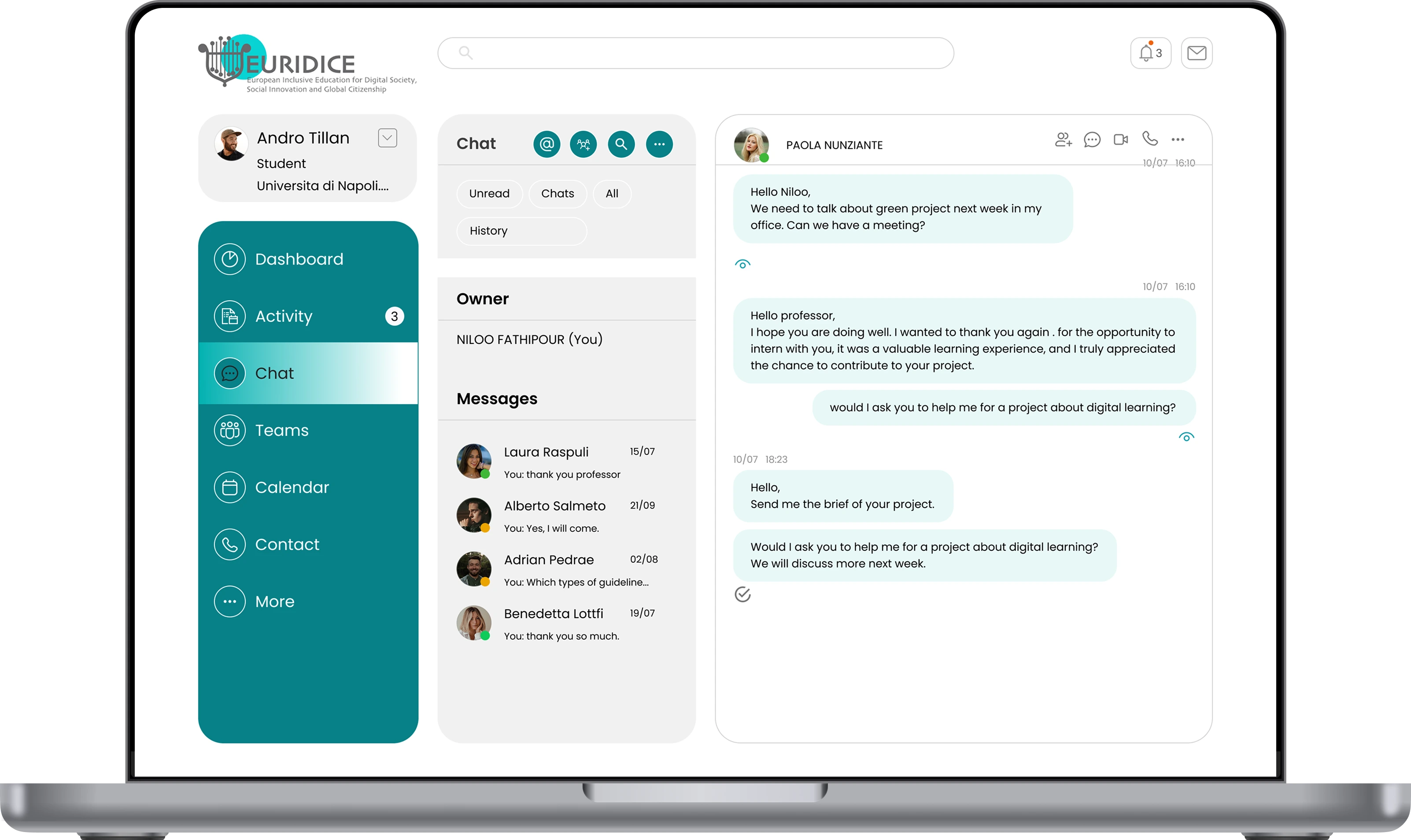Click the seen eye icon under first message
Image resolution: width=1411 pixels, height=840 pixels.
[742, 264]
